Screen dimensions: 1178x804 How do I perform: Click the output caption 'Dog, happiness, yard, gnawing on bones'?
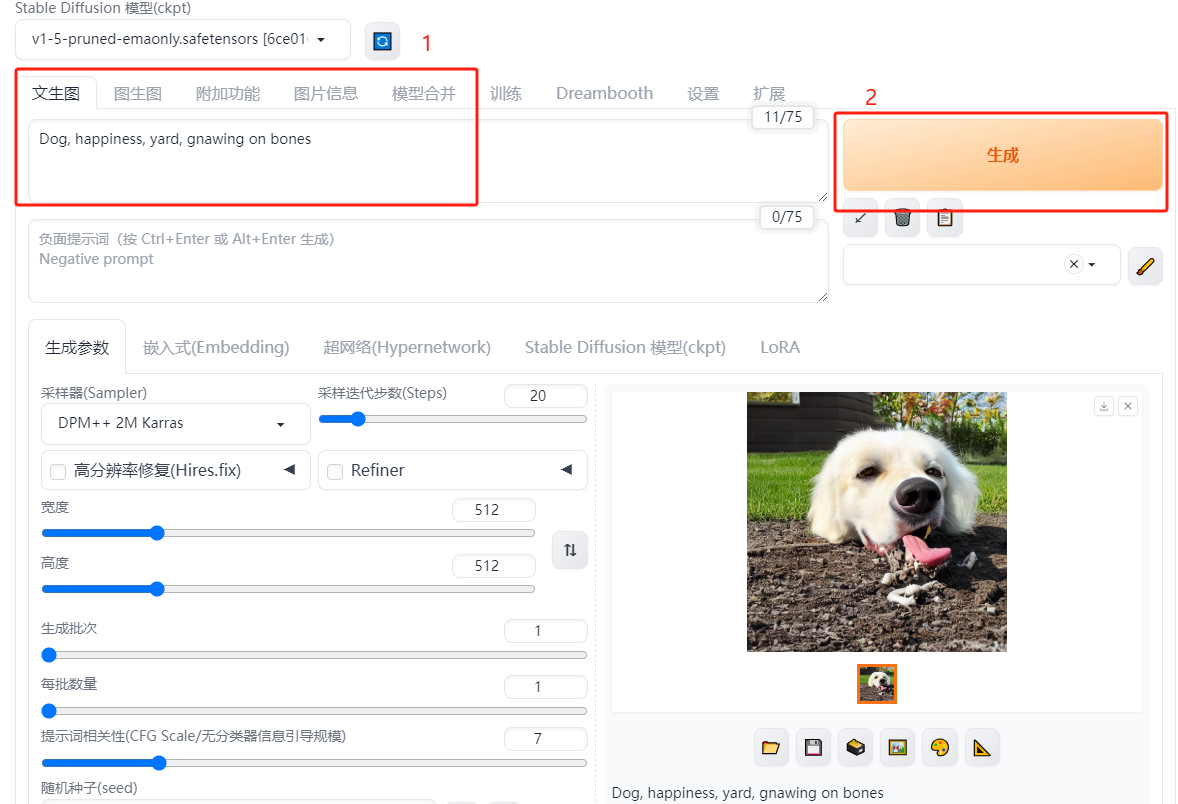(748, 793)
